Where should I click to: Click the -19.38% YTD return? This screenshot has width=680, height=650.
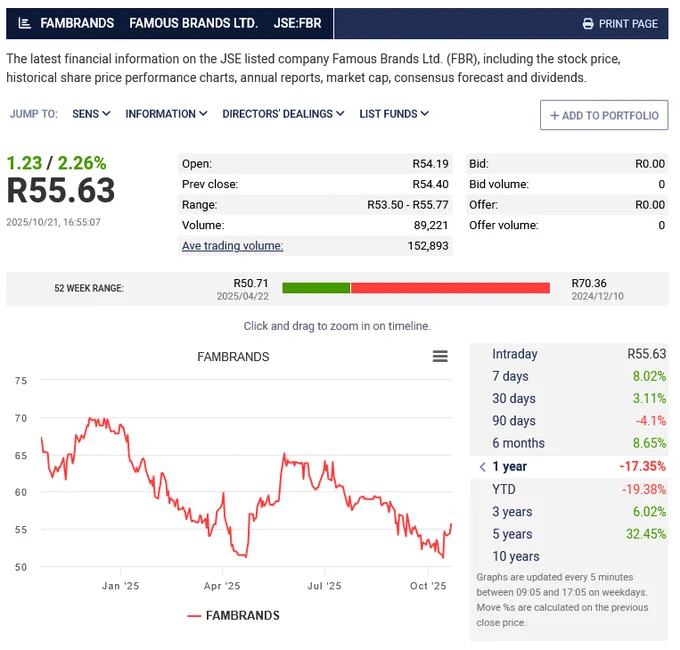click(x=644, y=490)
